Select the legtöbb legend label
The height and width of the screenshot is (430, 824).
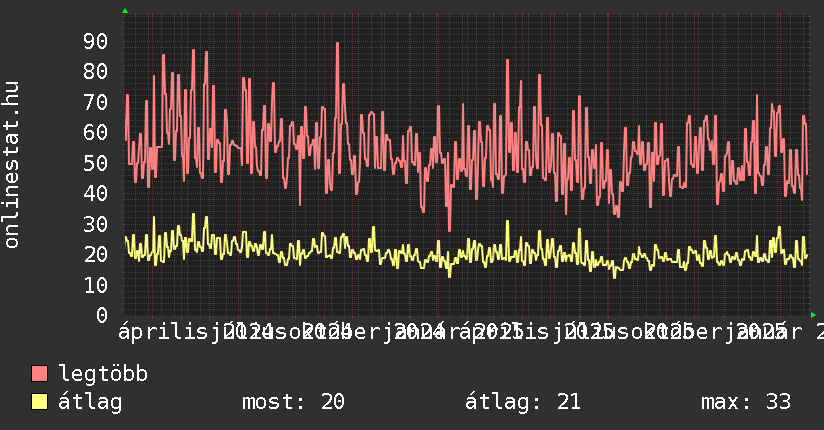104,374
